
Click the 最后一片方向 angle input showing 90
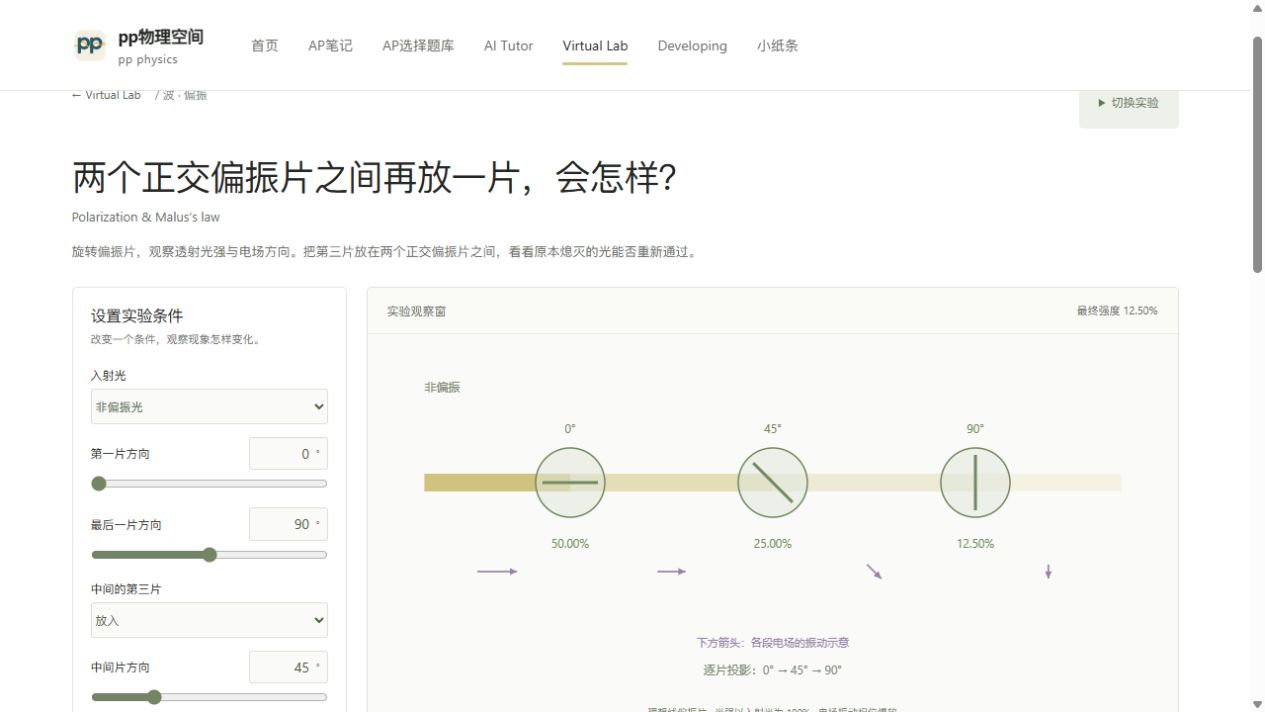coord(288,525)
